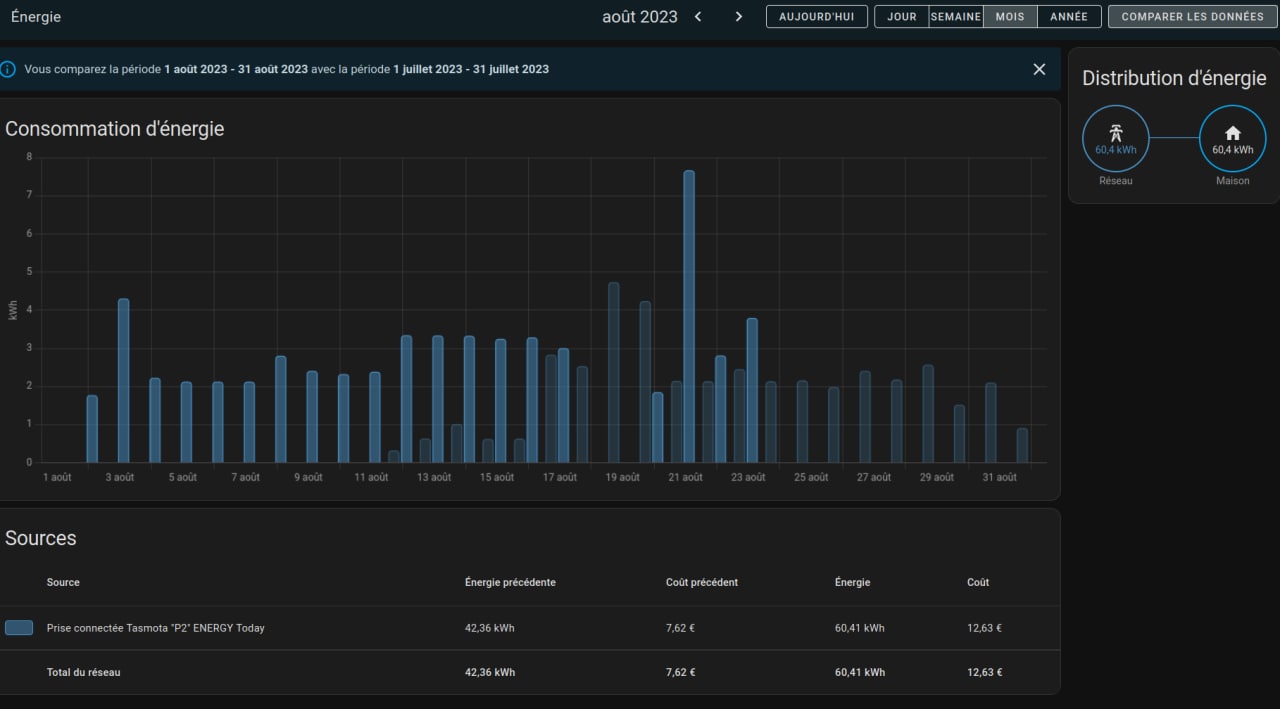Viewport: 1280px width, 709px height.
Task: Click Tasmota P2 source color swatch
Action: pyautogui.click(x=19, y=628)
